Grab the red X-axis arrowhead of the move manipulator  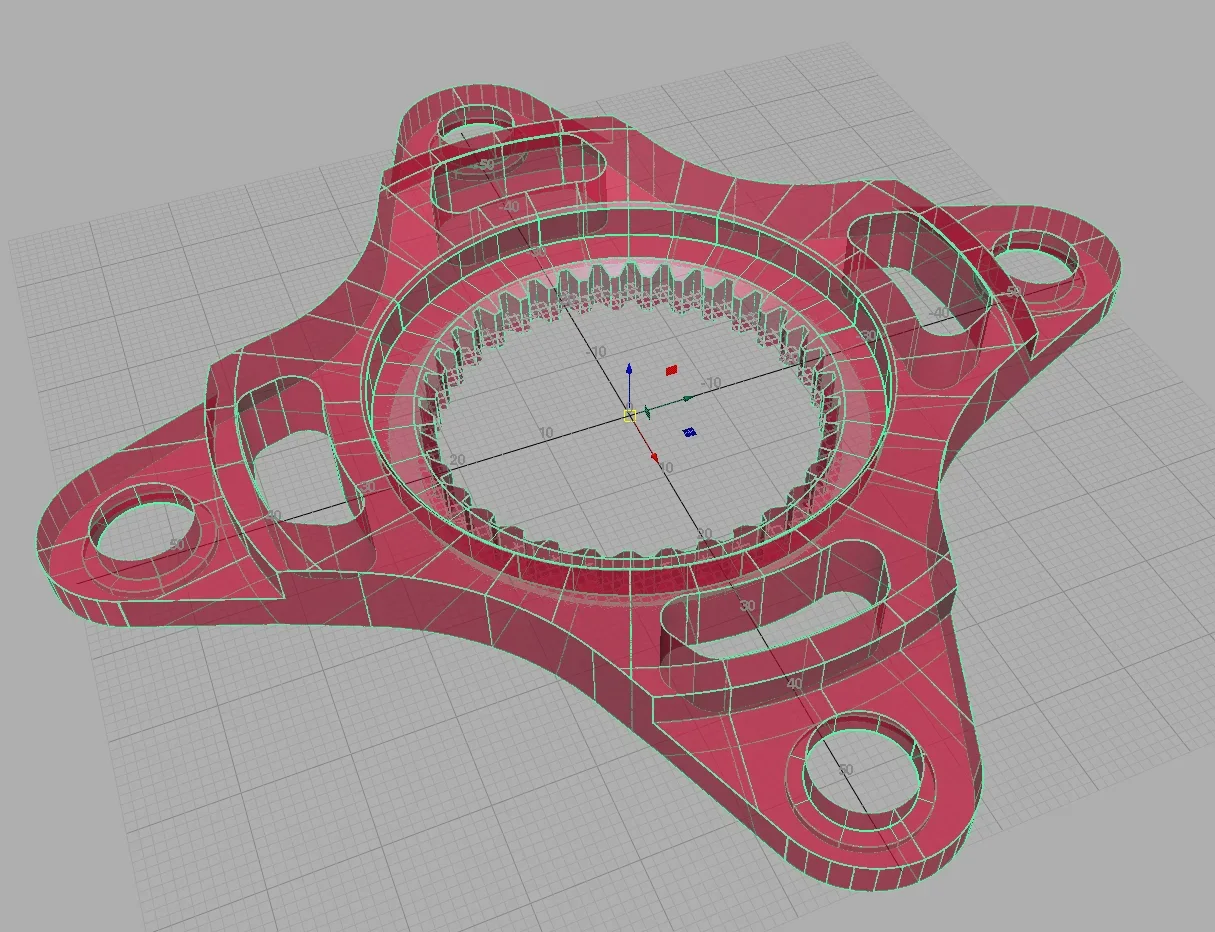(655, 458)
